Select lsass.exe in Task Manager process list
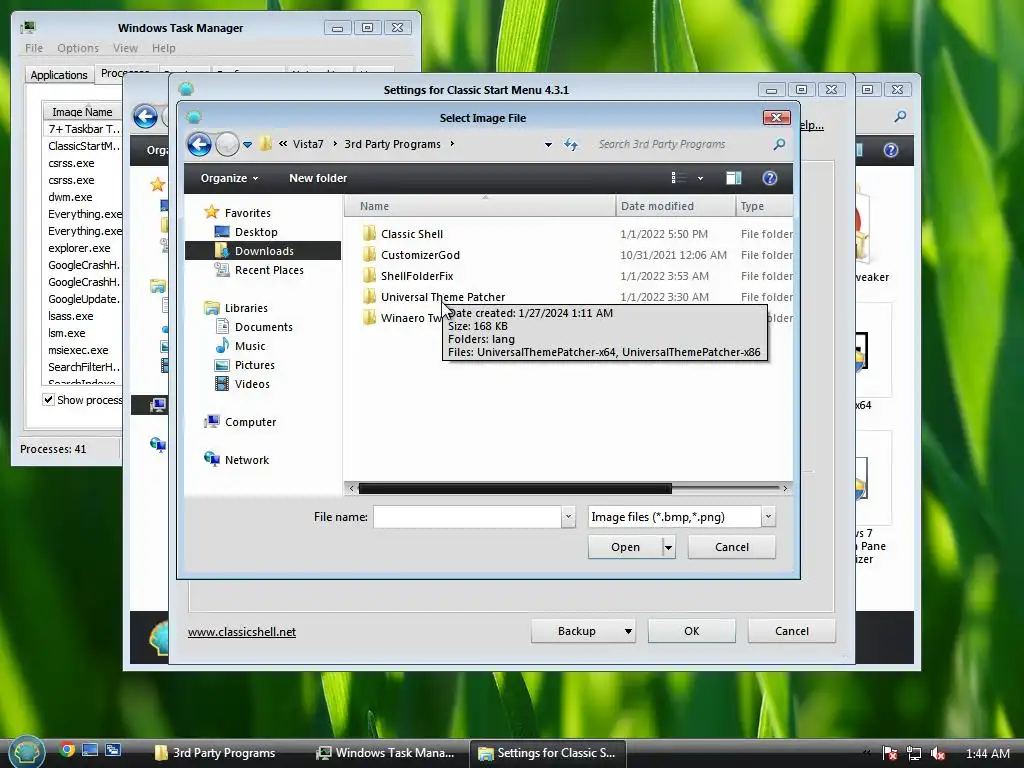 pos(71,316)
